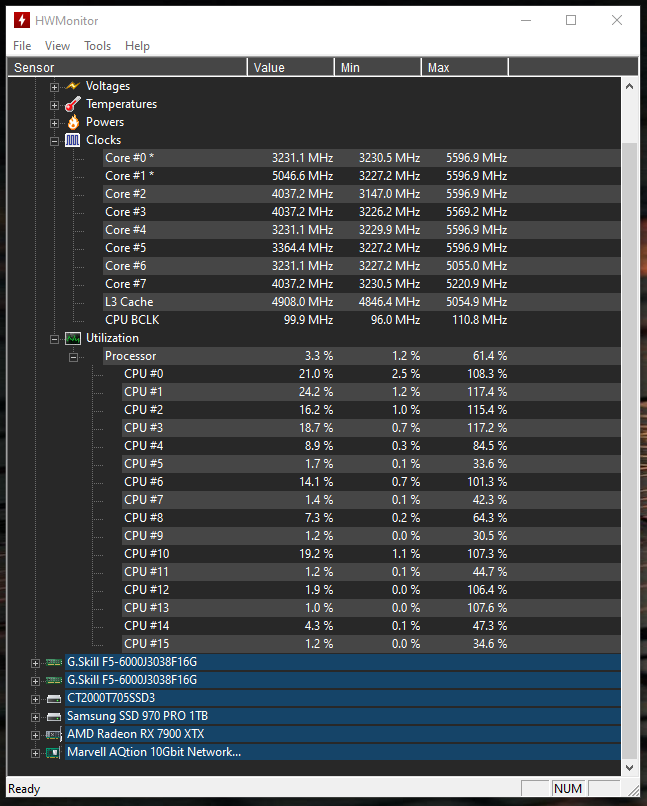Select the Core #0 * clock row
Screen dimensions: 647x806
[x=362, y=158]
